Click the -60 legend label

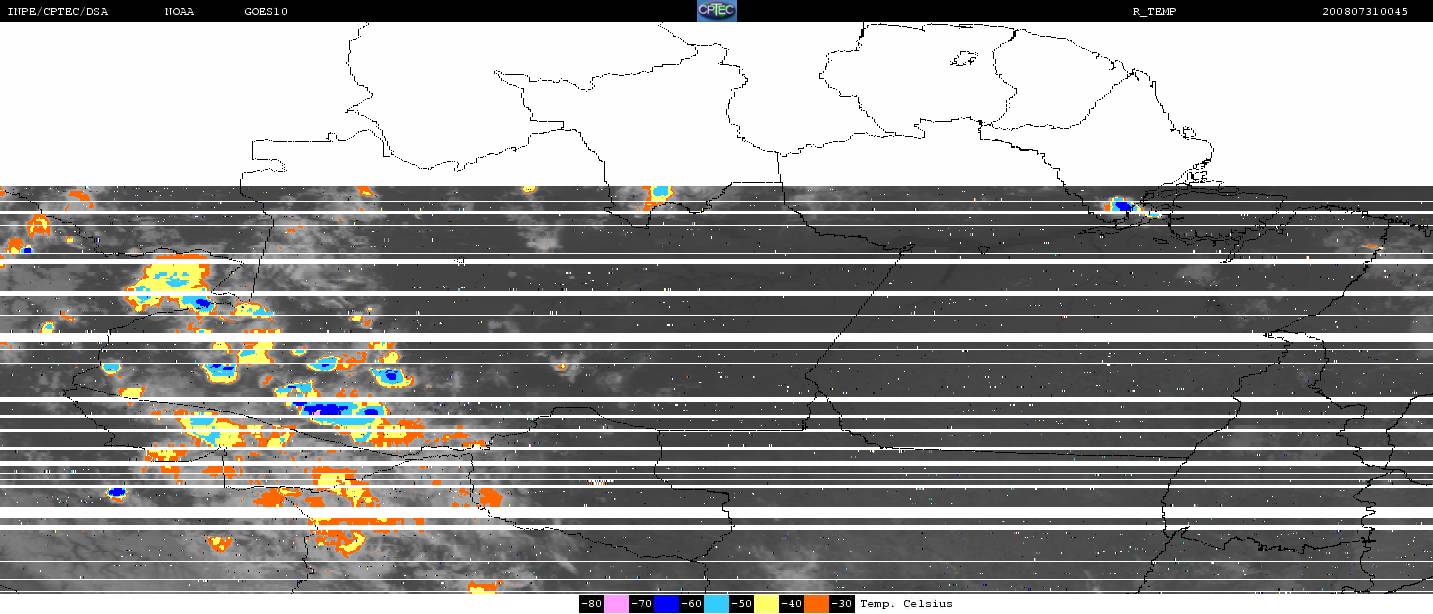coord(692,604)
